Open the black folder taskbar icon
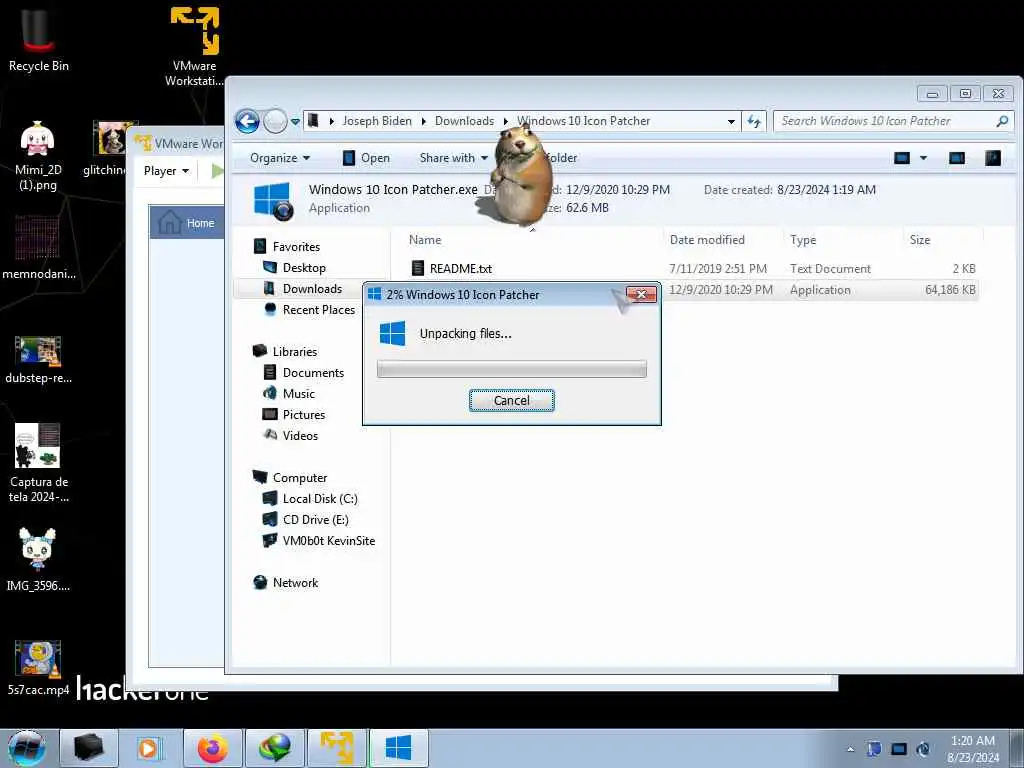 89,748
